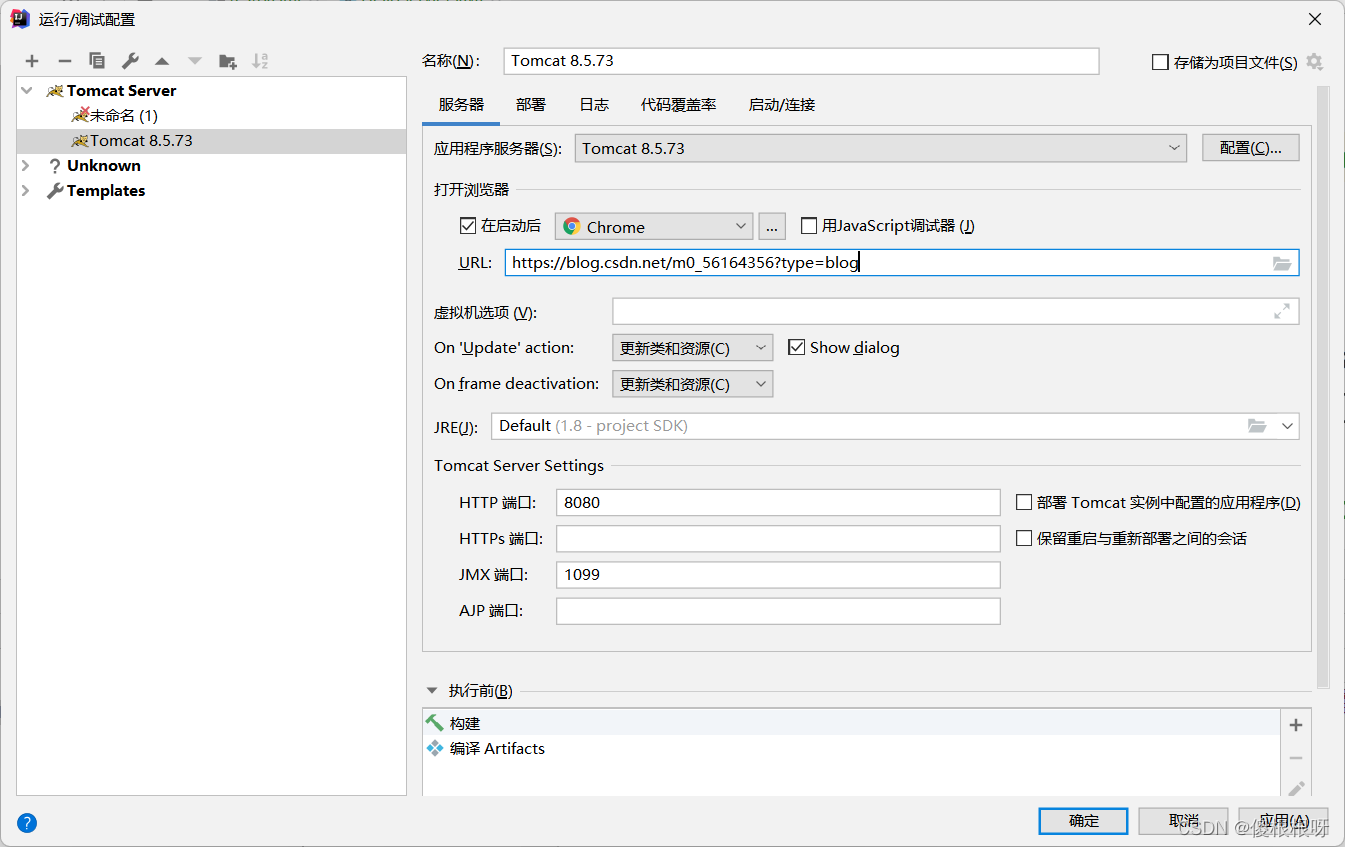Open settings gear next to store as project file
The image size is (1345, 847).
click(x=1315, y=62)
